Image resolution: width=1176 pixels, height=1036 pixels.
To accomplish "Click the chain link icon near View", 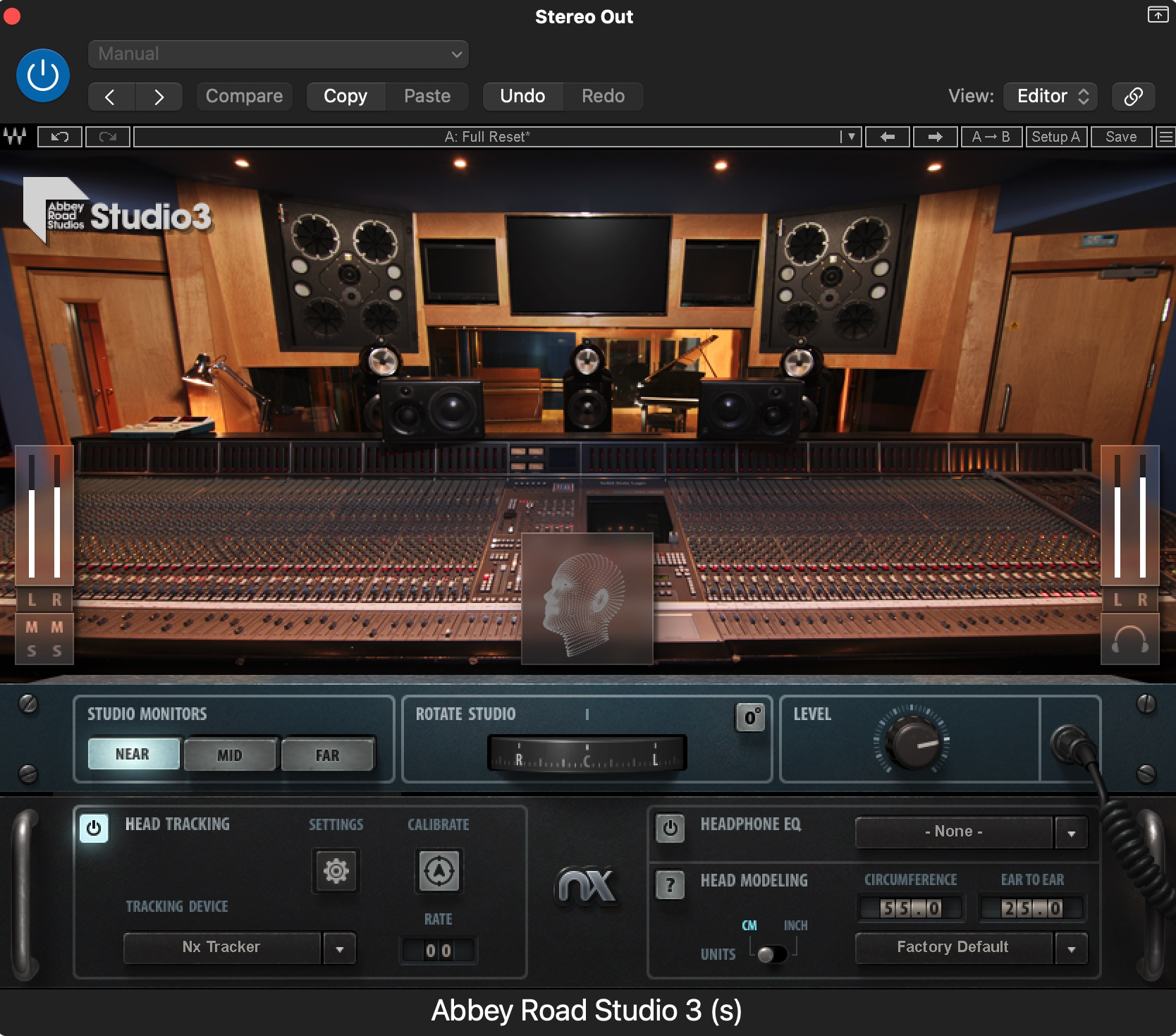I will [x=1133, y=97].
